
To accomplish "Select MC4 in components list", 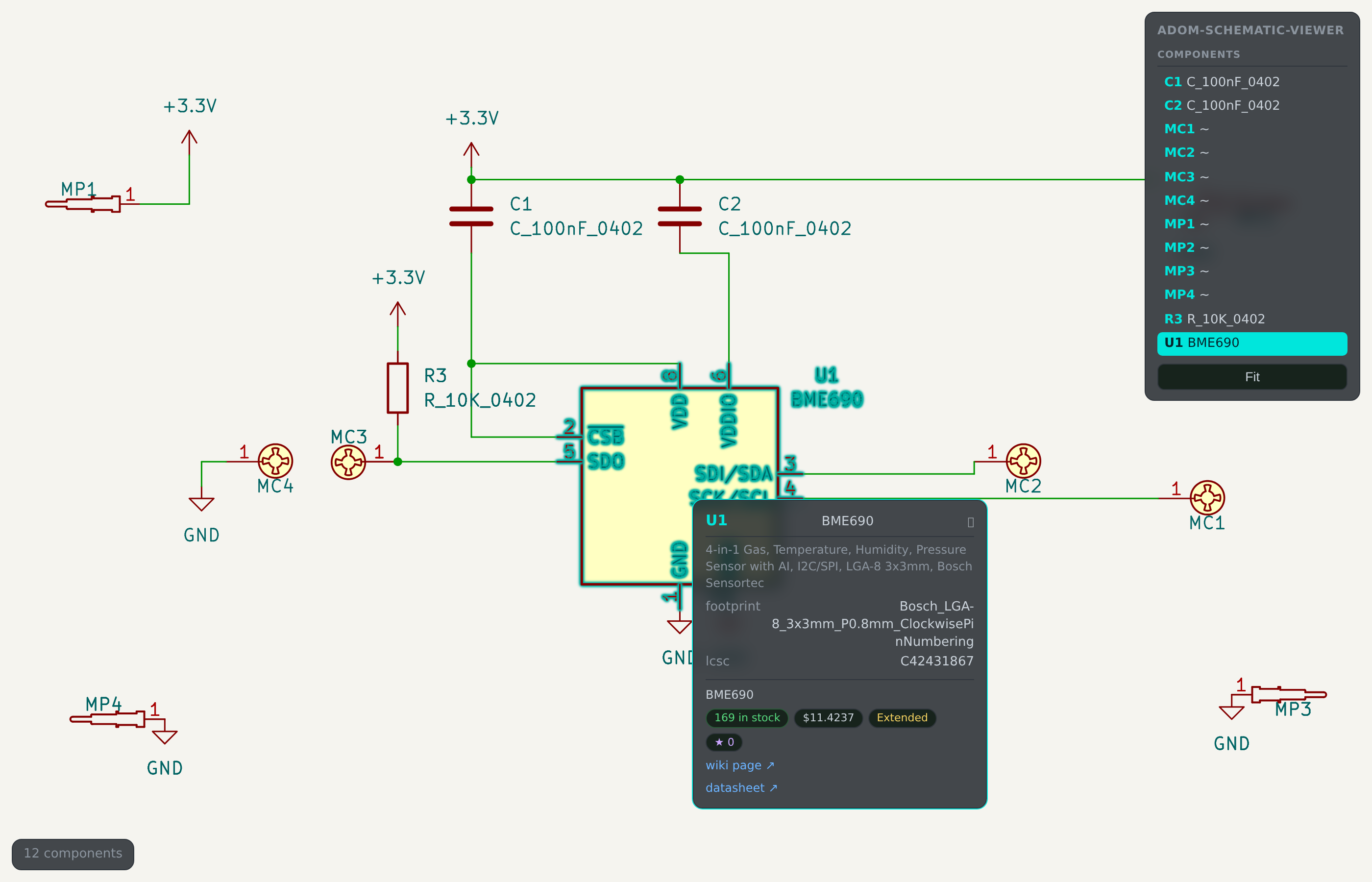I will 1252,200.
